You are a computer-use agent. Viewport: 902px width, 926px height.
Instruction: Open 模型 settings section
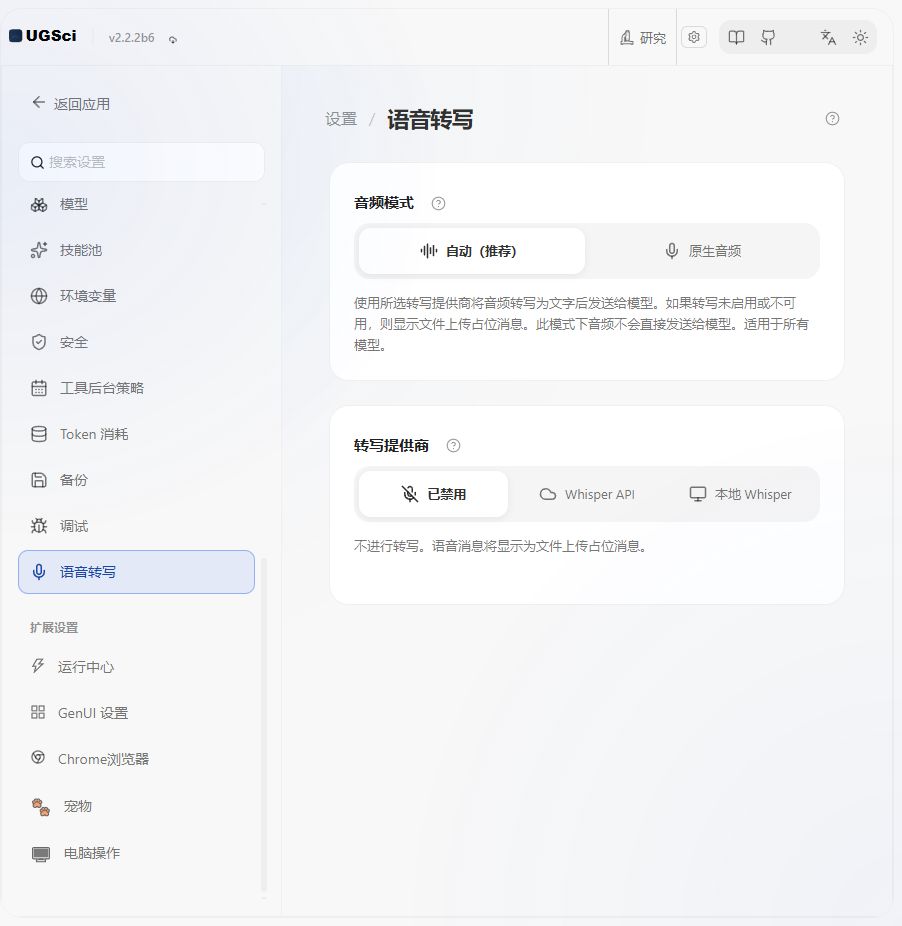pos(136,204)
